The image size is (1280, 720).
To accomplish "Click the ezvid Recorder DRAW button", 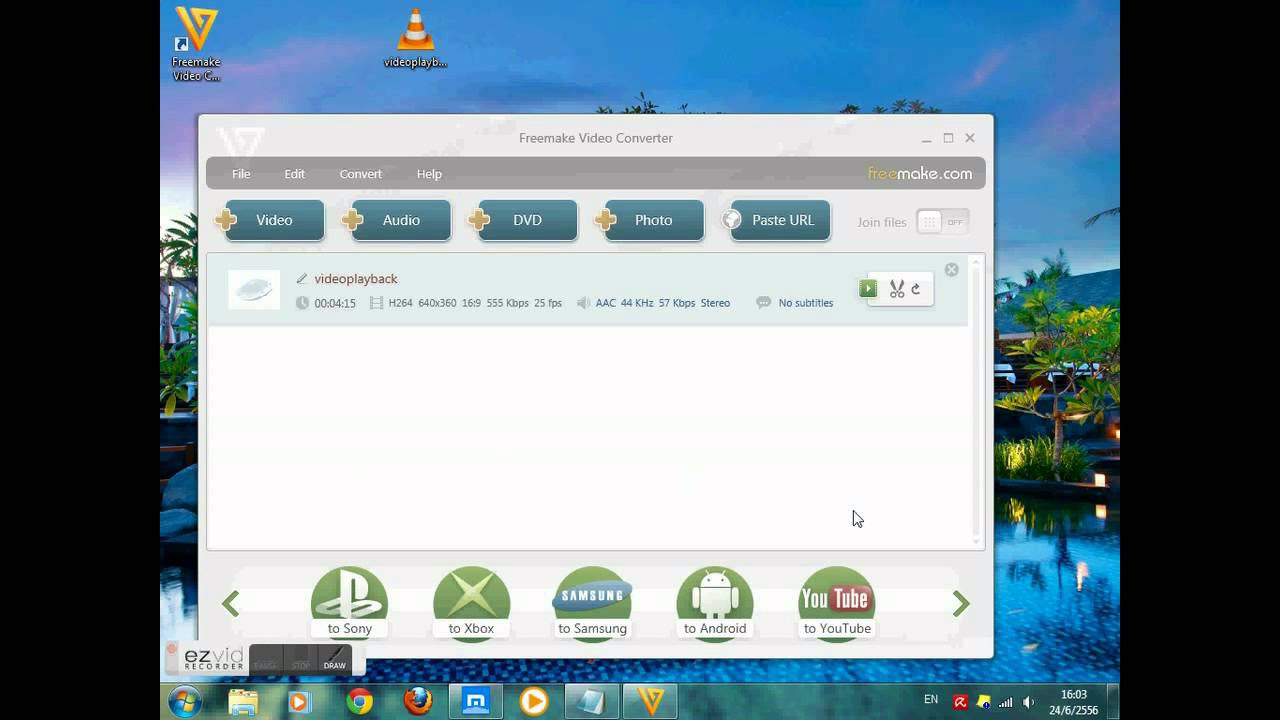I will [x=334, y=659].
